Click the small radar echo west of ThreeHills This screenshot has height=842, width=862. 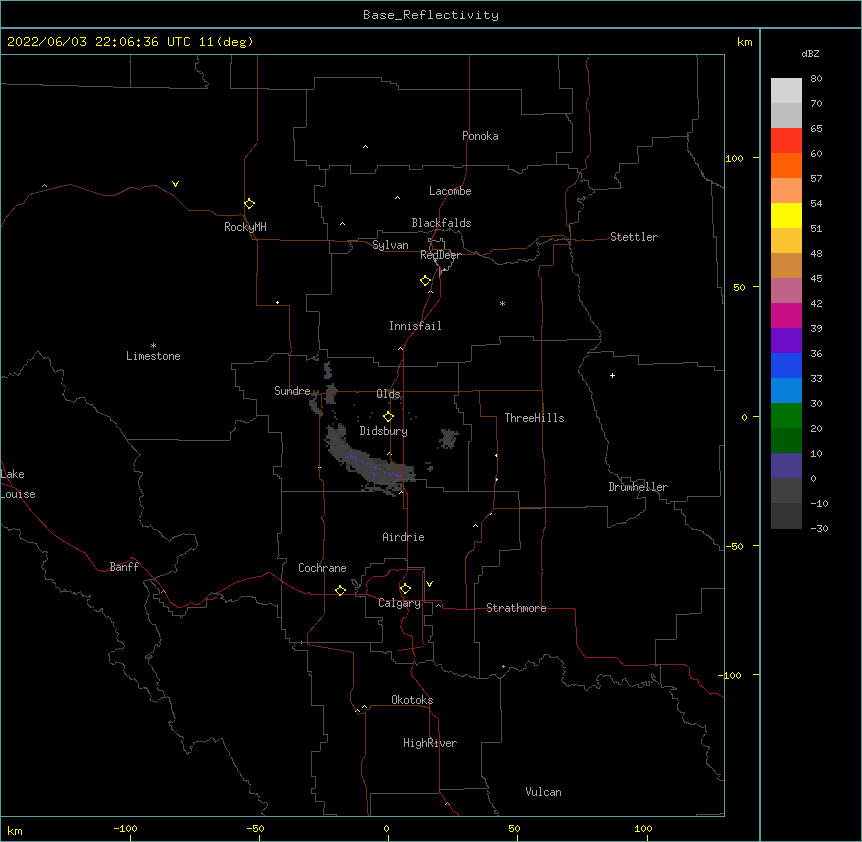tap(449, 439)
